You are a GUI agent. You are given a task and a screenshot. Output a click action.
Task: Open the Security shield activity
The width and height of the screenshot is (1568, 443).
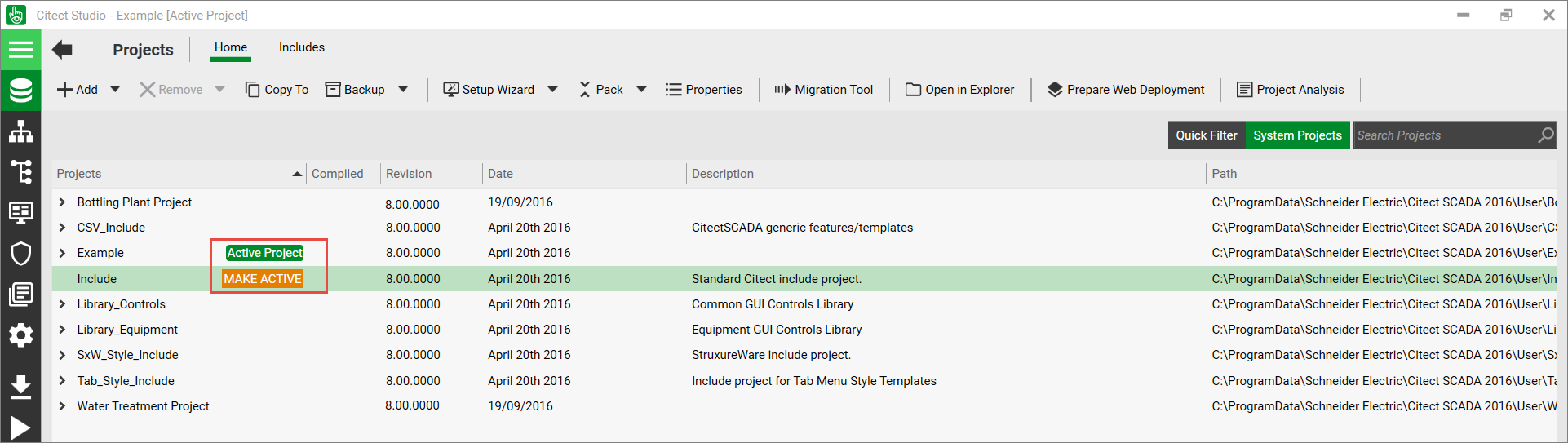click(x=20, y=253)
